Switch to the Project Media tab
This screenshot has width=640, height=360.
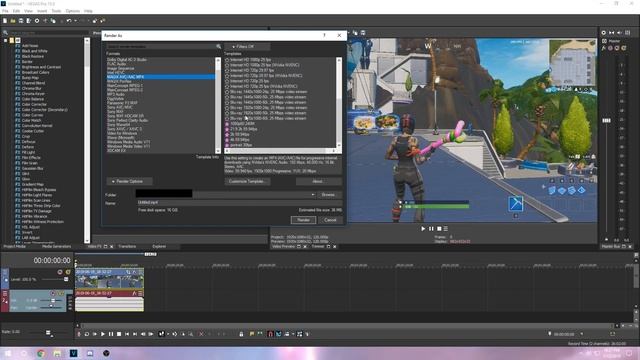[15, 247]
